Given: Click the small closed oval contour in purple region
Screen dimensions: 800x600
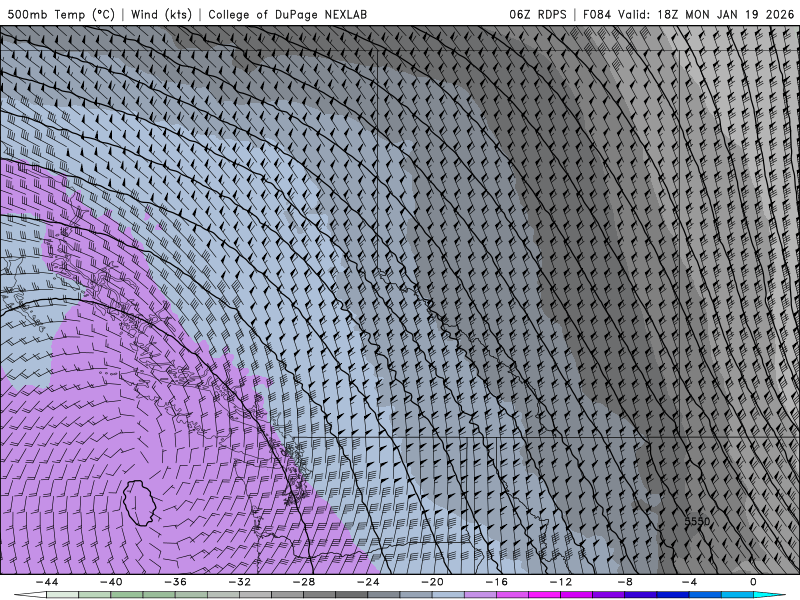Looking at the screenshot, I should (139, 503).
